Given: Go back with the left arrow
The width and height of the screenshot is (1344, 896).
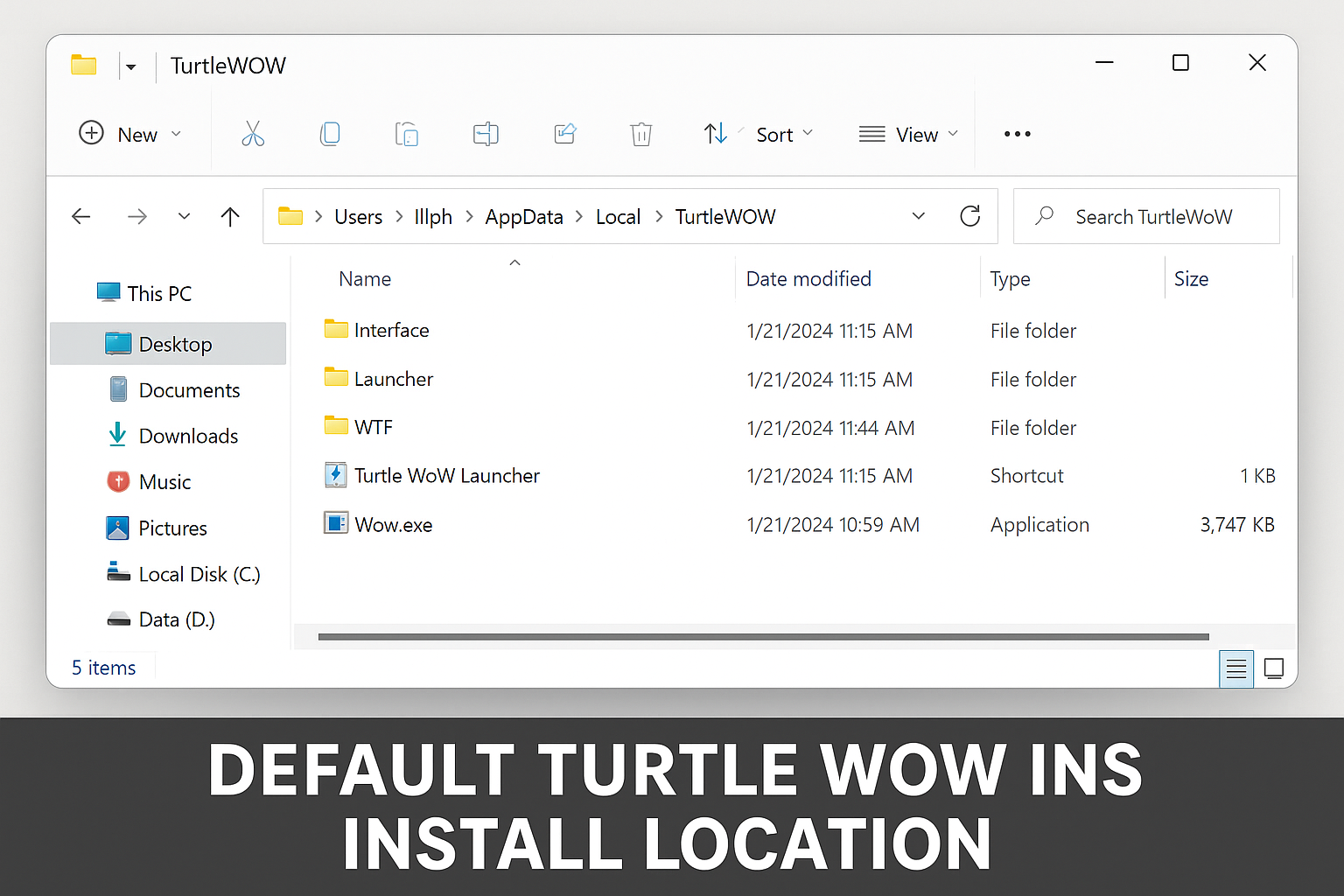Looking at the screenshot, I should click(x=81, y=216).
